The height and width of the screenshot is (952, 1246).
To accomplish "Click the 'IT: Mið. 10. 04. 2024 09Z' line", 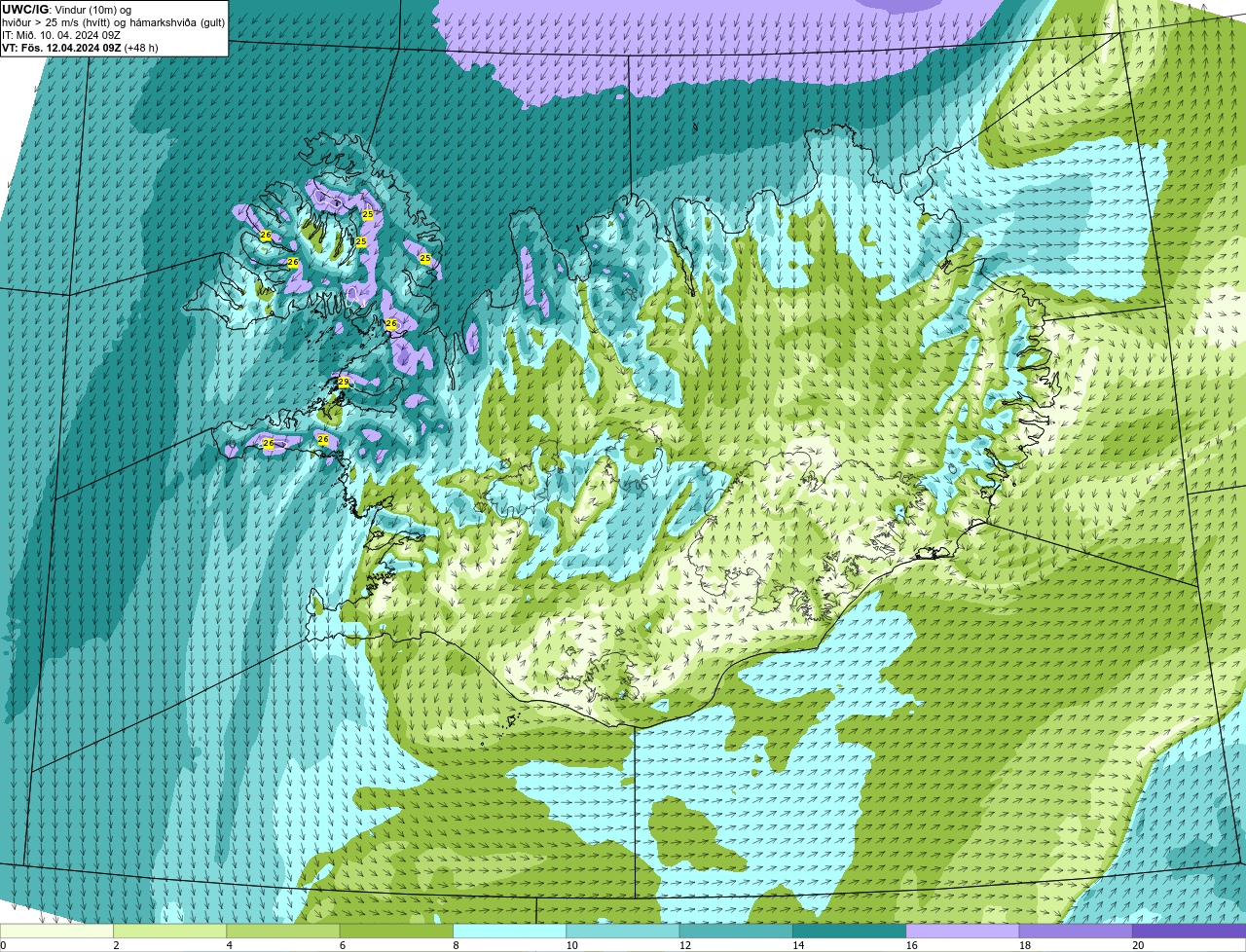I will click(61, 35).
